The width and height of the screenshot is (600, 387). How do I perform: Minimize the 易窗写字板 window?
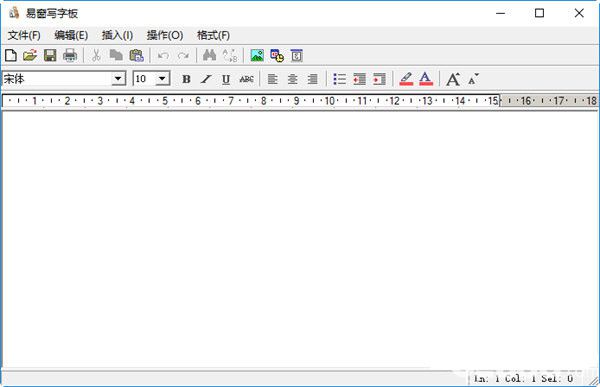click(x=501, y=13)
